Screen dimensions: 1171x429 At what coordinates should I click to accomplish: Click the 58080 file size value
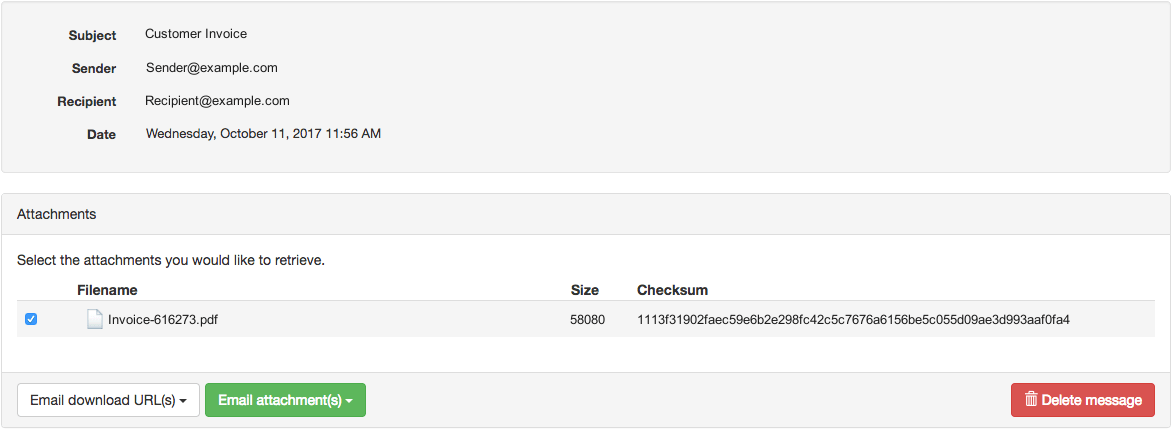(x=587, y=320)
